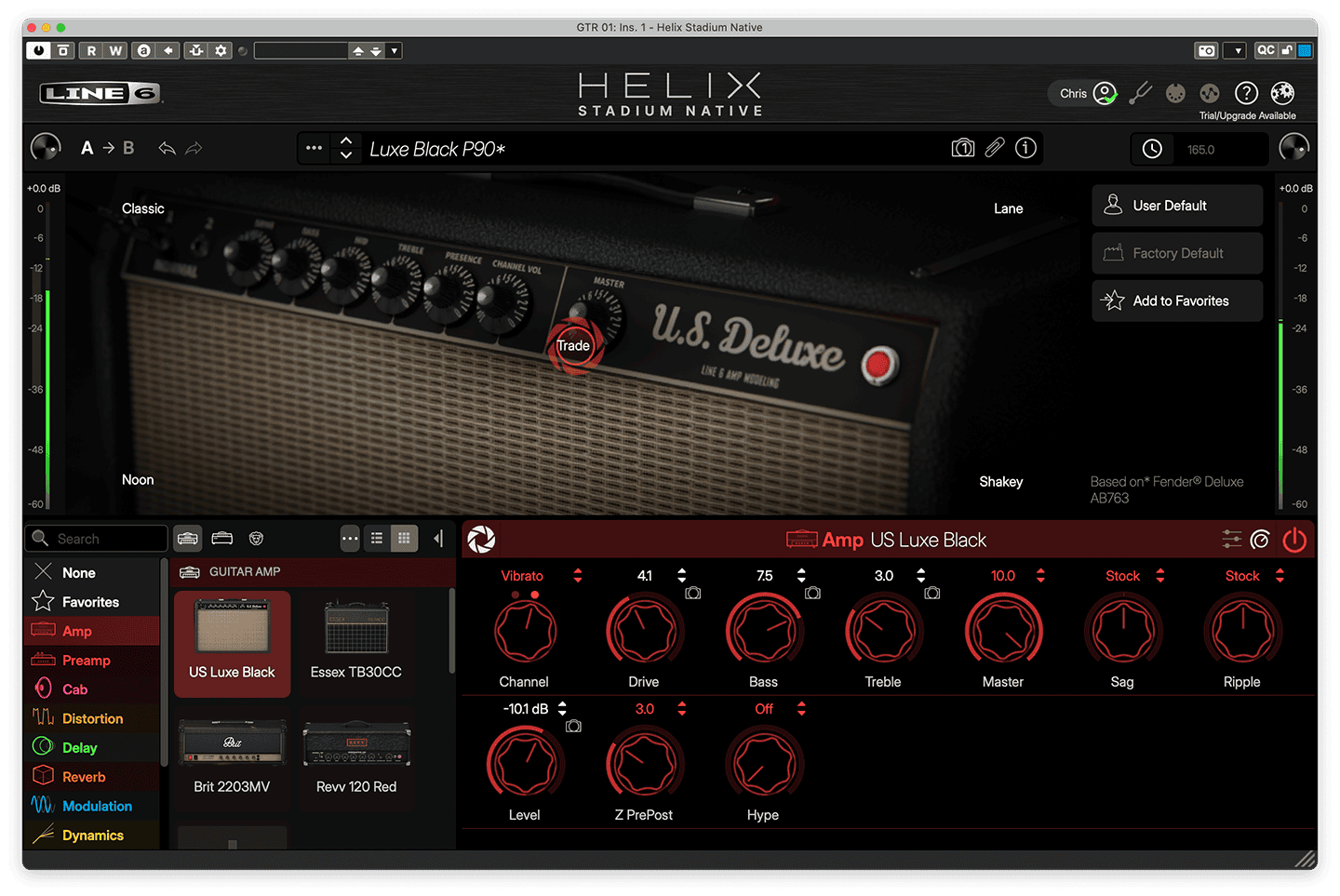
Task: Open the dropdown beside the host camera button
Action: click(1235, 50)
